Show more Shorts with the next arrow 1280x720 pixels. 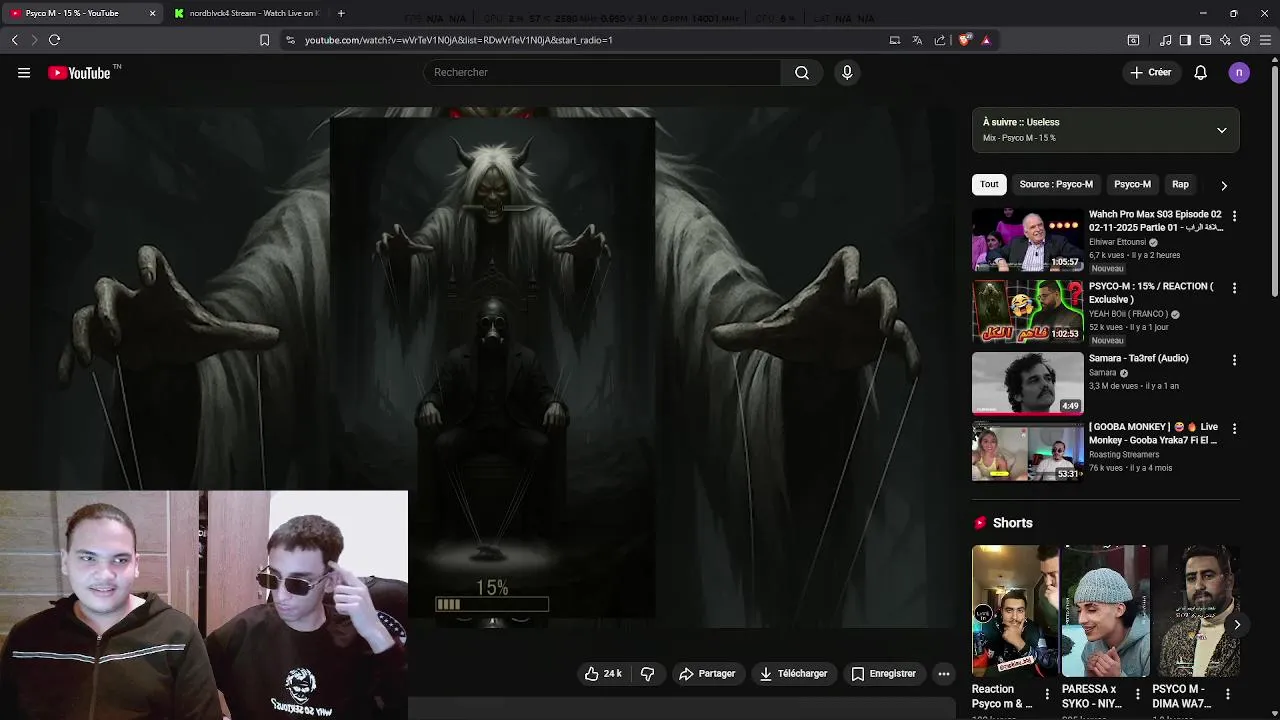1237,625
